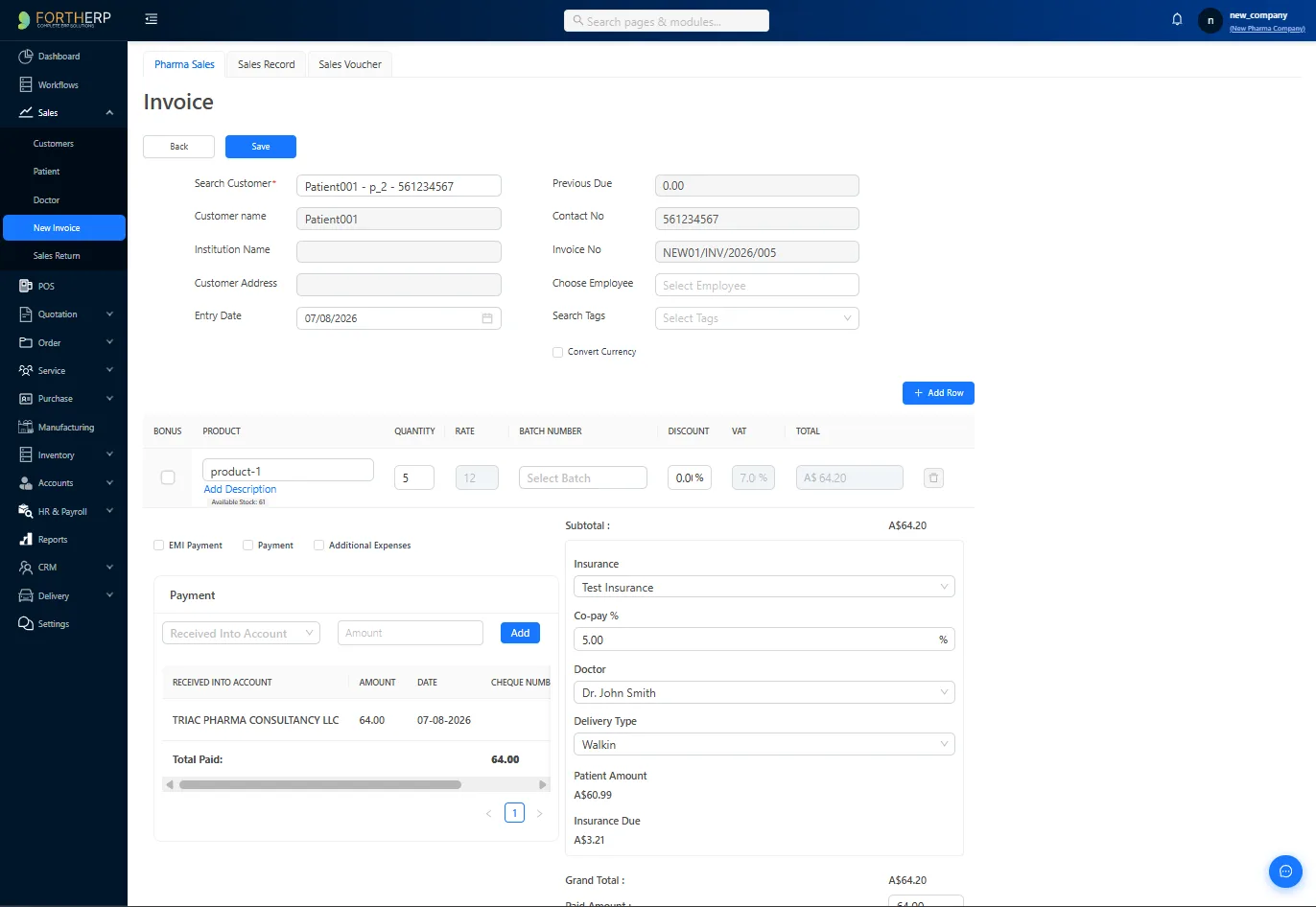Click the Accounts sidebar icon
Image resolution: width=1316 pixels, height=907 pixels.
tap(26, 482)
